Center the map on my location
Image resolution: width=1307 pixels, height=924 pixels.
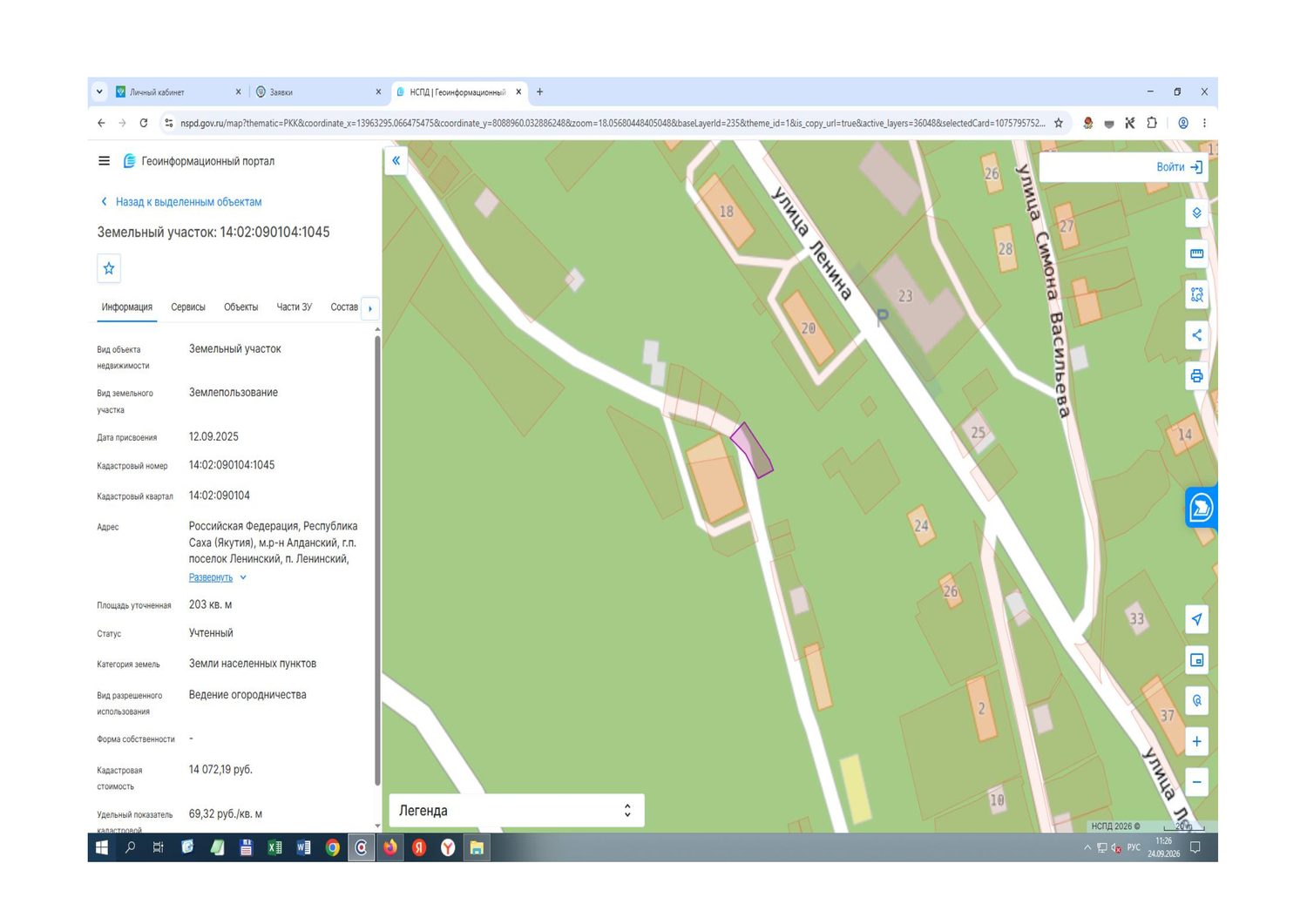click(1196, 619)
